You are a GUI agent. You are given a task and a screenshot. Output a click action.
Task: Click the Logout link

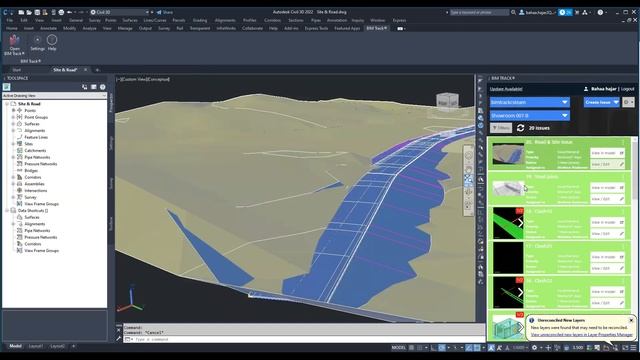[628, 89]
